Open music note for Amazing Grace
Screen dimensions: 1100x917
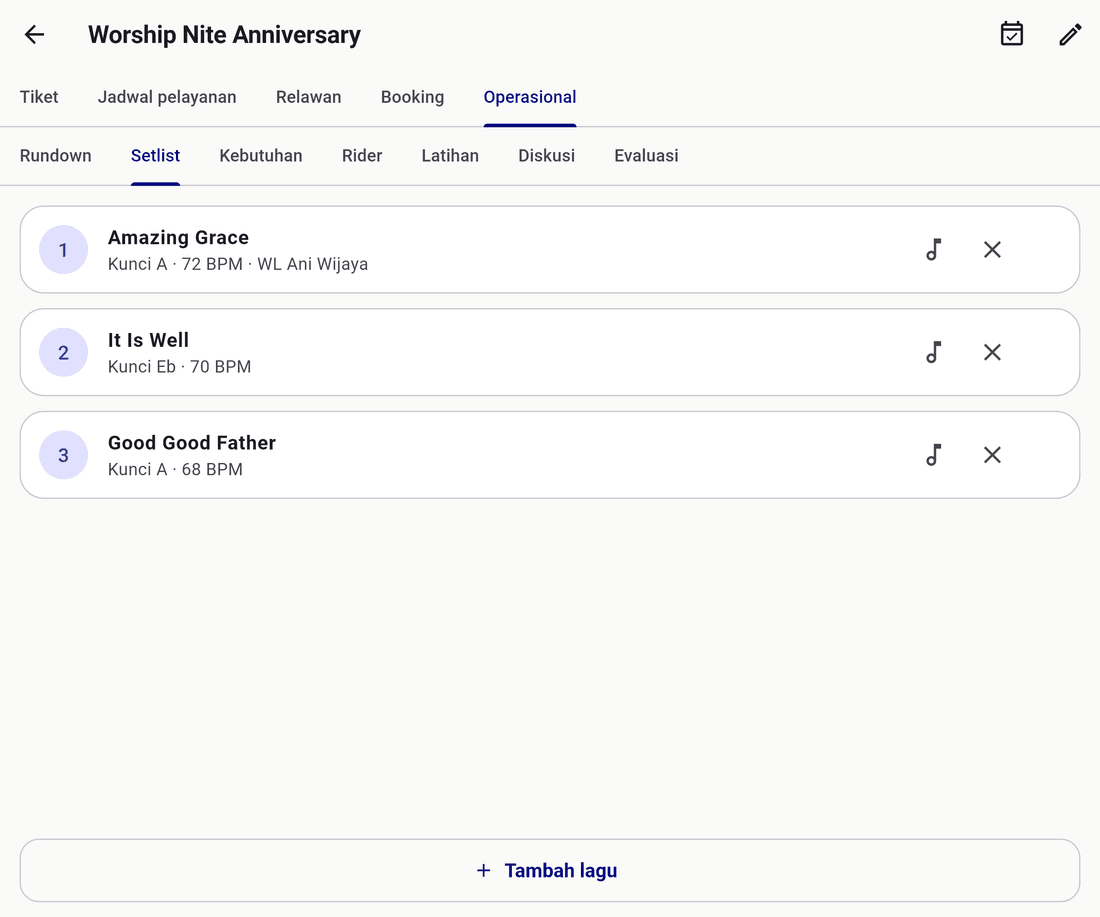934,250
